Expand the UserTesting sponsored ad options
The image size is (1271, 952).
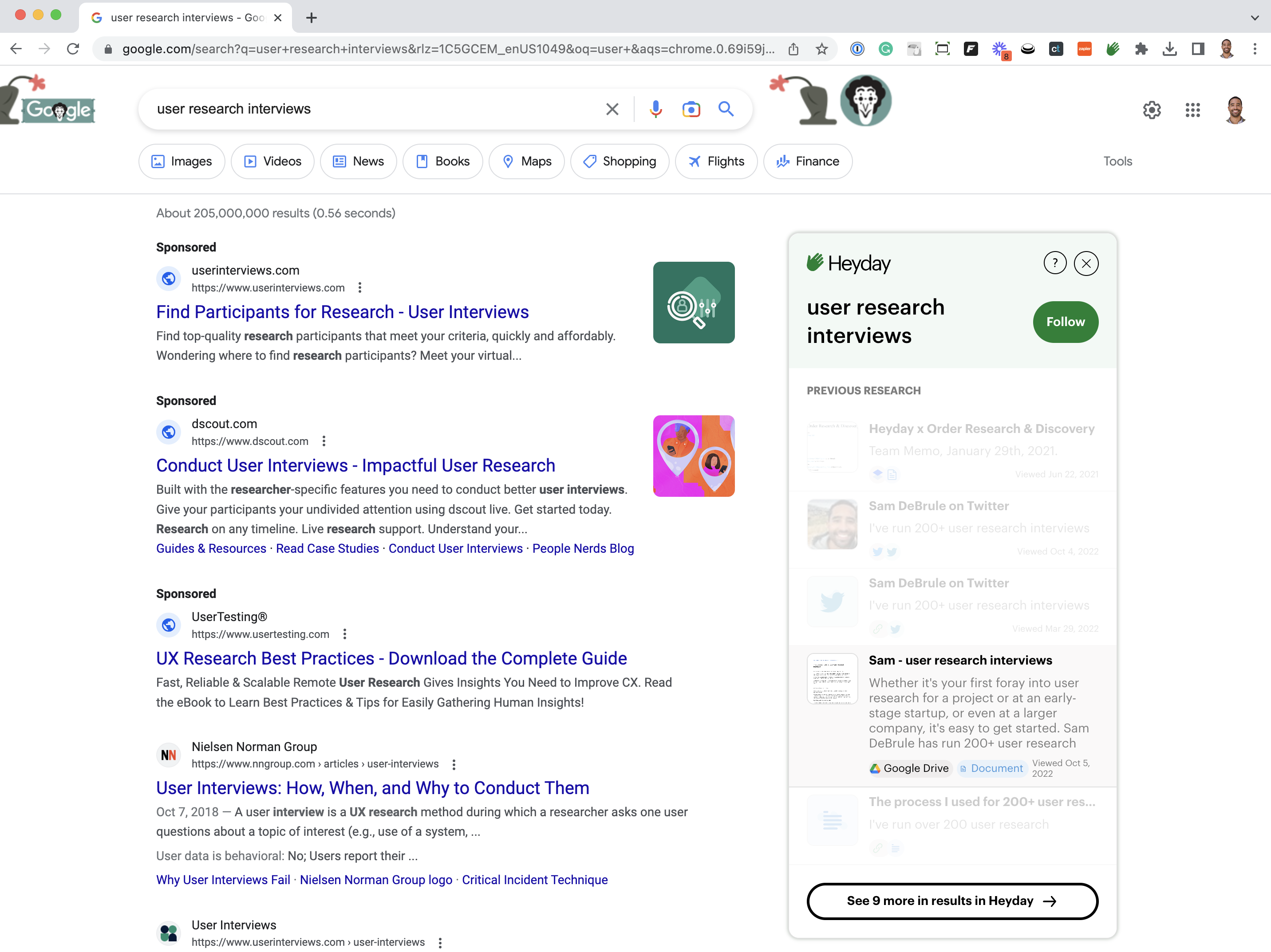tap(344, 633)
